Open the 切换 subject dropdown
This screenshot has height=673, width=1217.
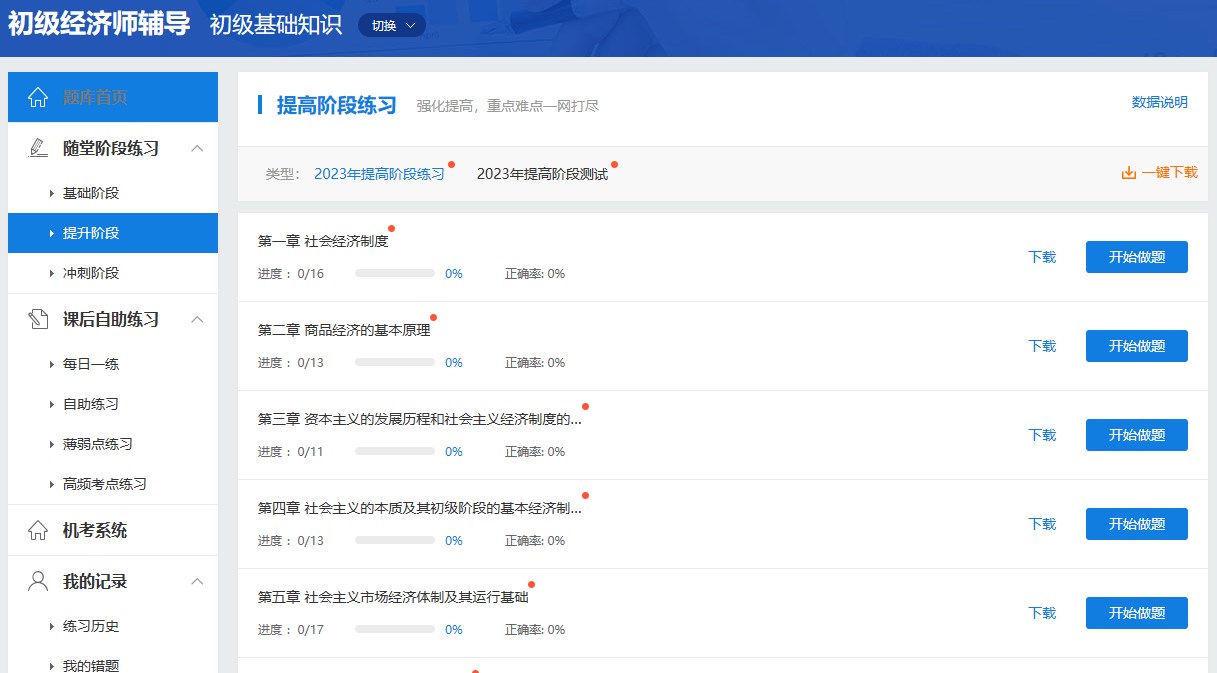pyautogui.click(x=391, y=26)
